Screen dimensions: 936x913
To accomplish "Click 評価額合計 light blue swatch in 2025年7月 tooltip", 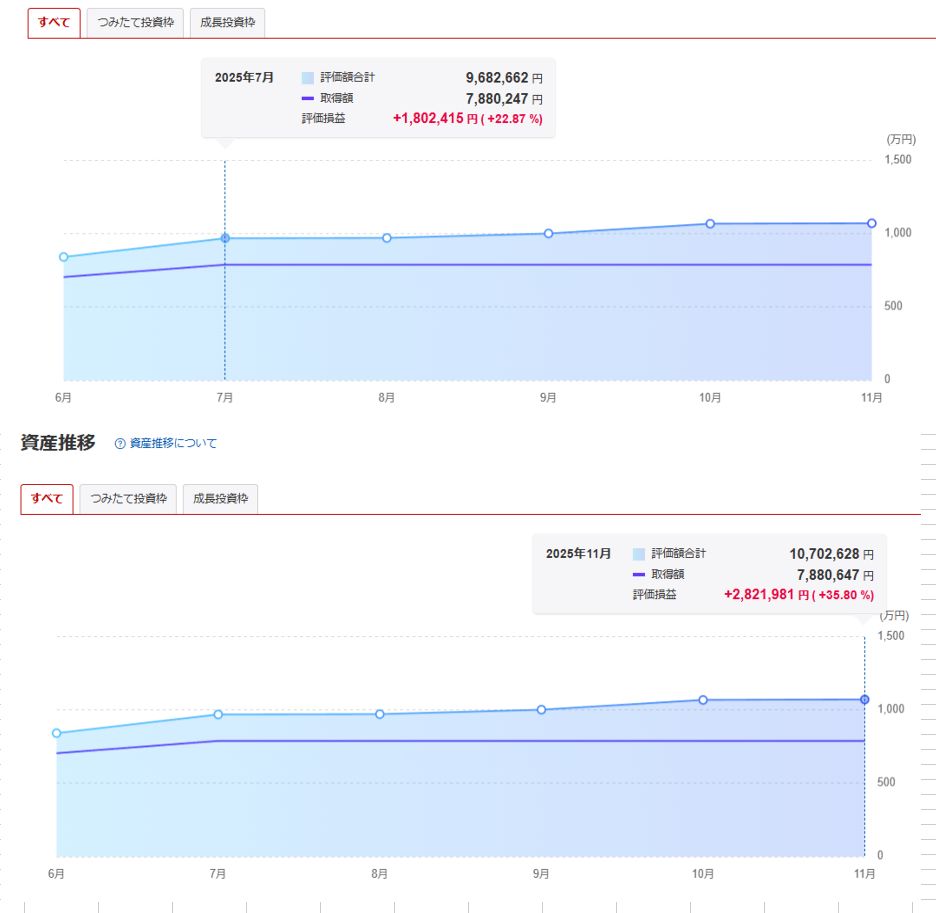I will 308,78.
